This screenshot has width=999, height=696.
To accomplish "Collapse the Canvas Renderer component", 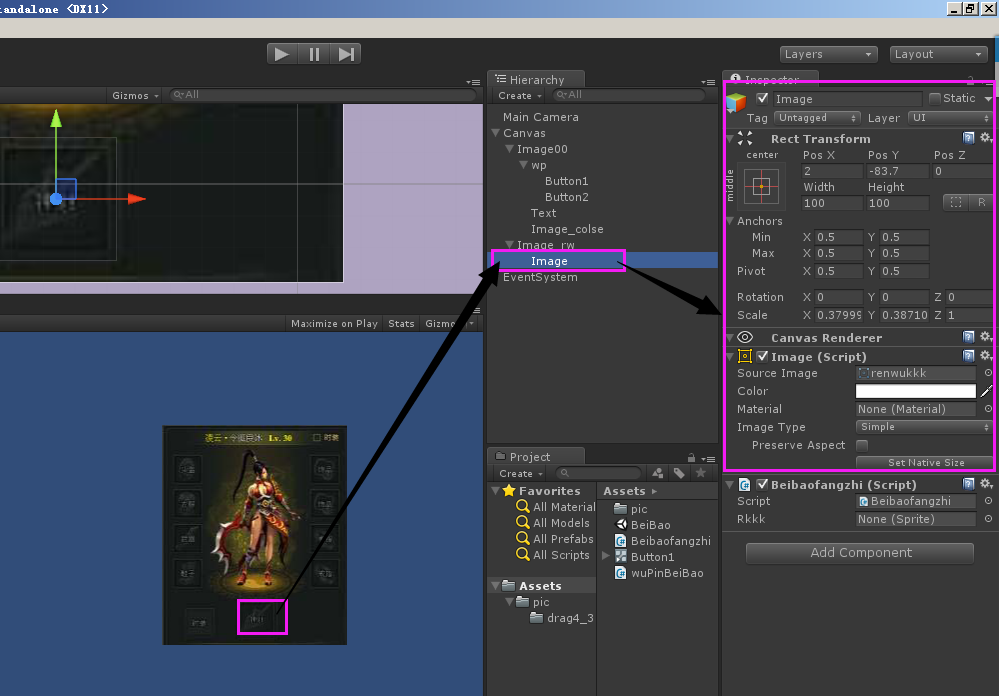I will pos(730,337).
